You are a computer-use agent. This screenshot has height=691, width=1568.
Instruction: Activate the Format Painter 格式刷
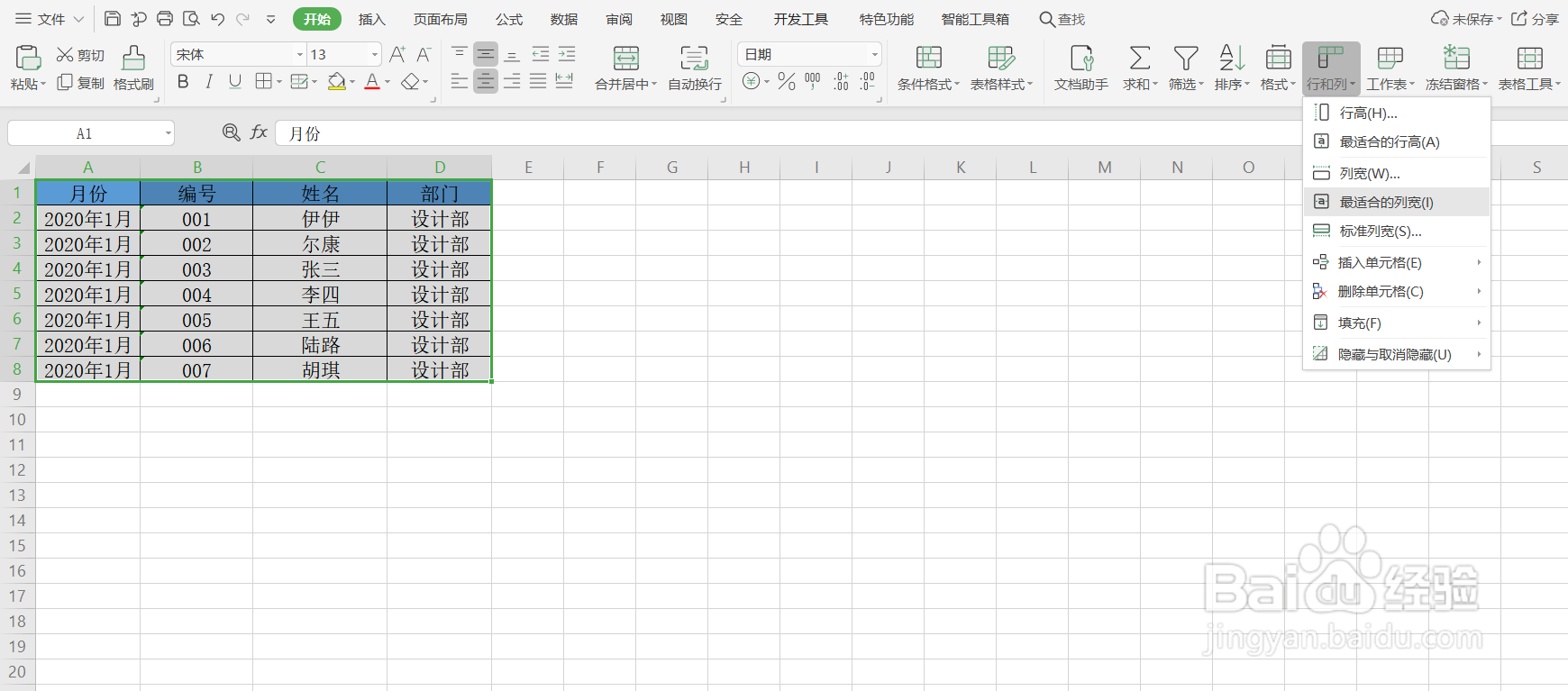pyautogui.click(x=133, y=68)
